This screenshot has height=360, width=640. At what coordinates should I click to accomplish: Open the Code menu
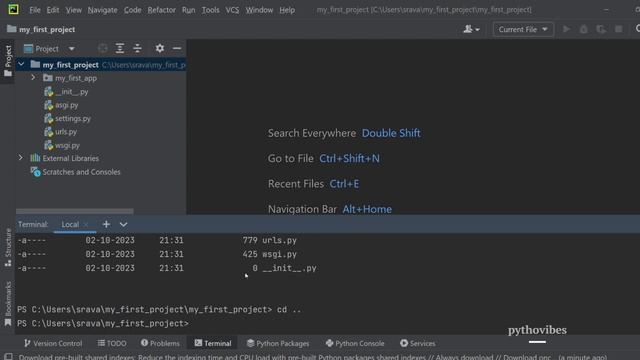pos(132,10)
